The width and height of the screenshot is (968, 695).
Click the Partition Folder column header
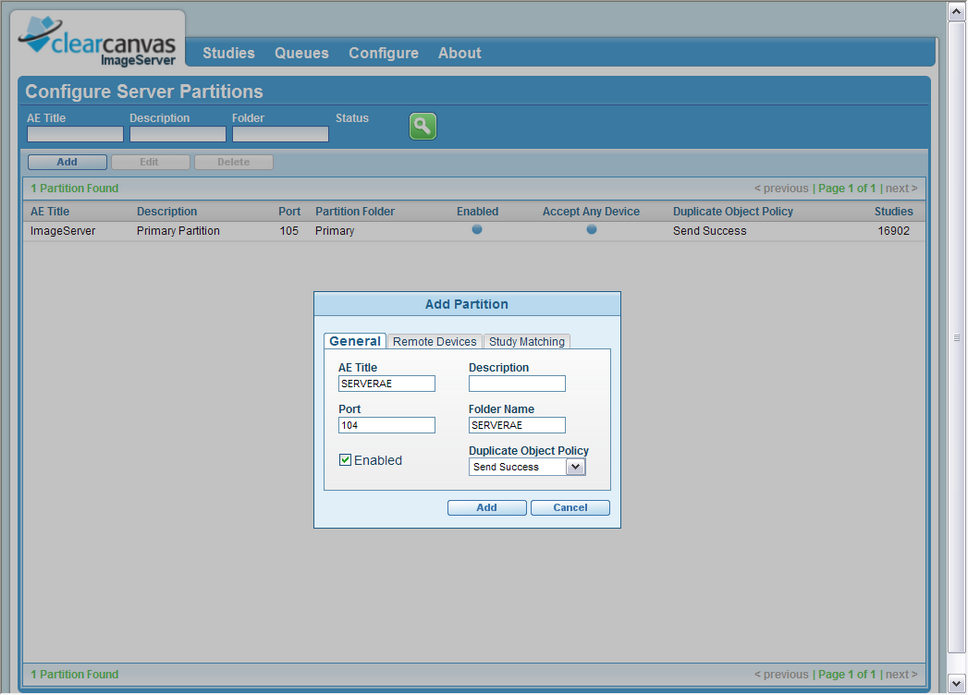click(x=355, y=211)
